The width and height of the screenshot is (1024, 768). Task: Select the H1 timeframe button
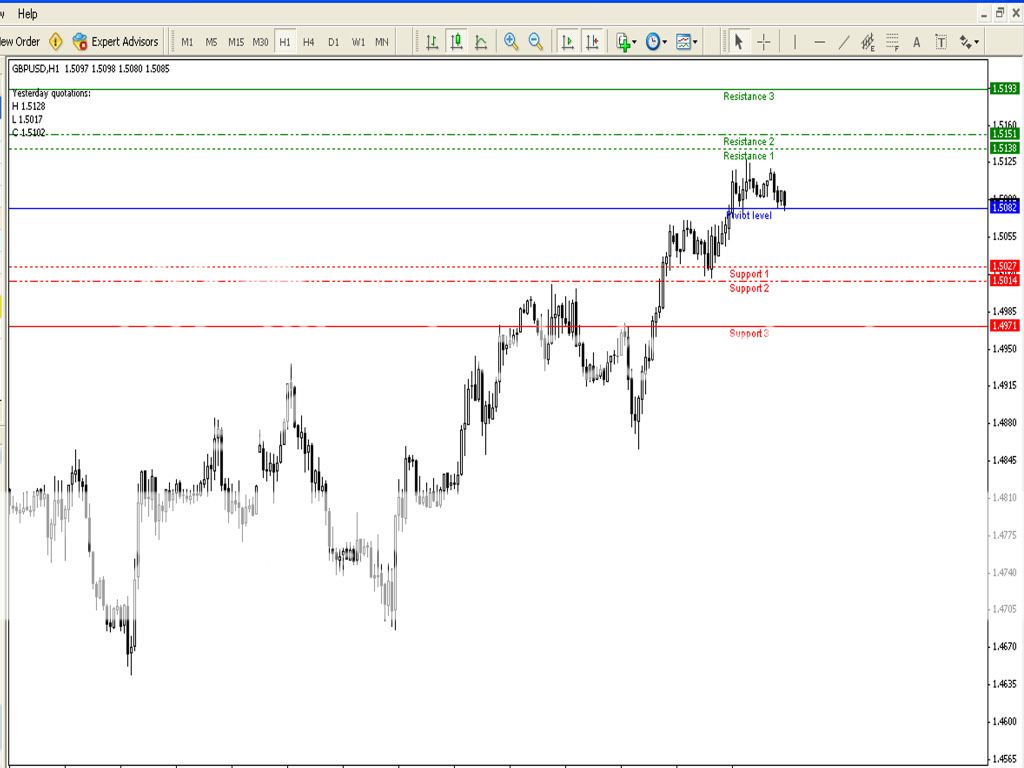click(285, 42)
